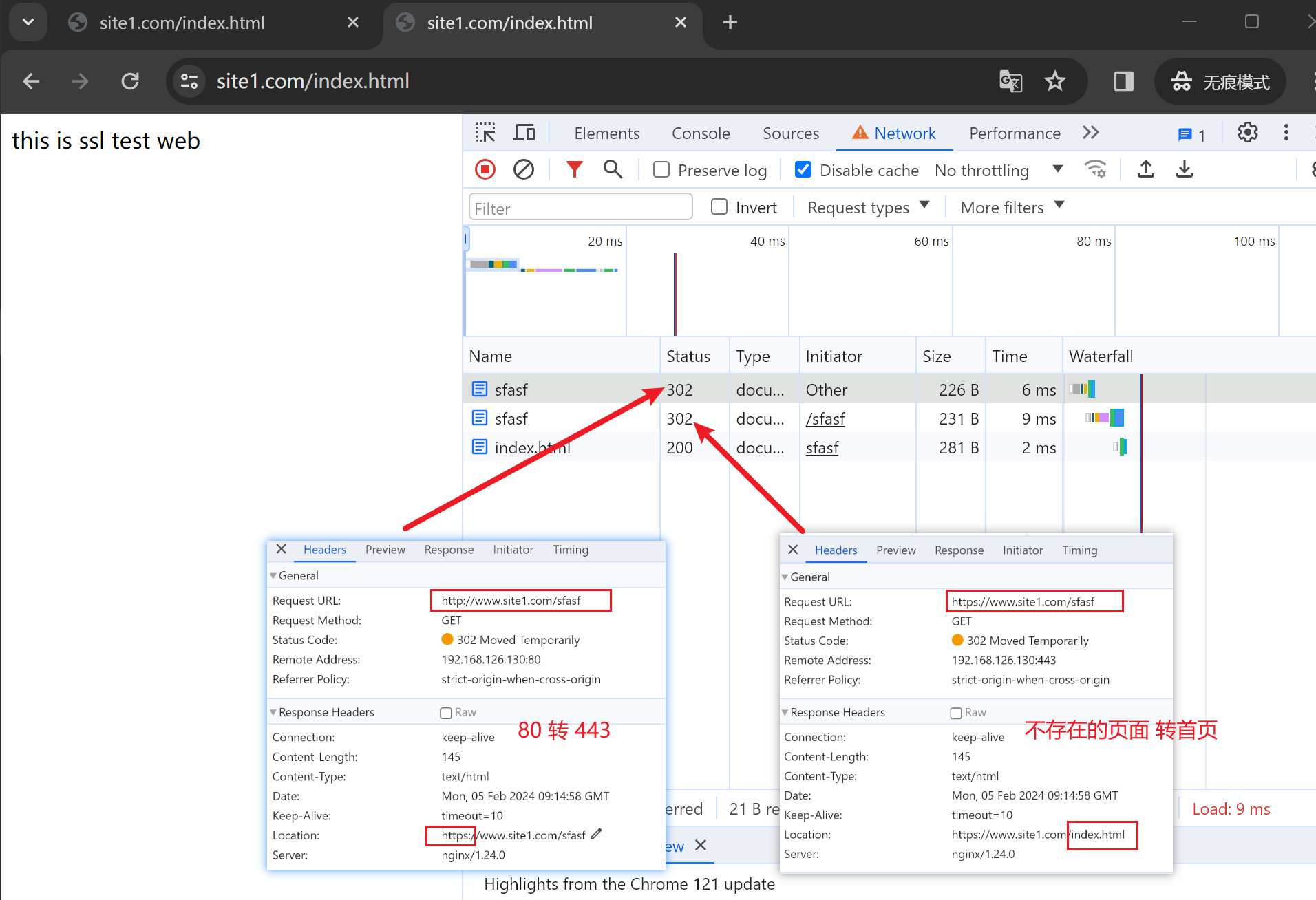This screenshot has width=1316, height=900.
Task: Click the /sfasf initiator link
Action: pyautogui.click(x=825, y=419)
